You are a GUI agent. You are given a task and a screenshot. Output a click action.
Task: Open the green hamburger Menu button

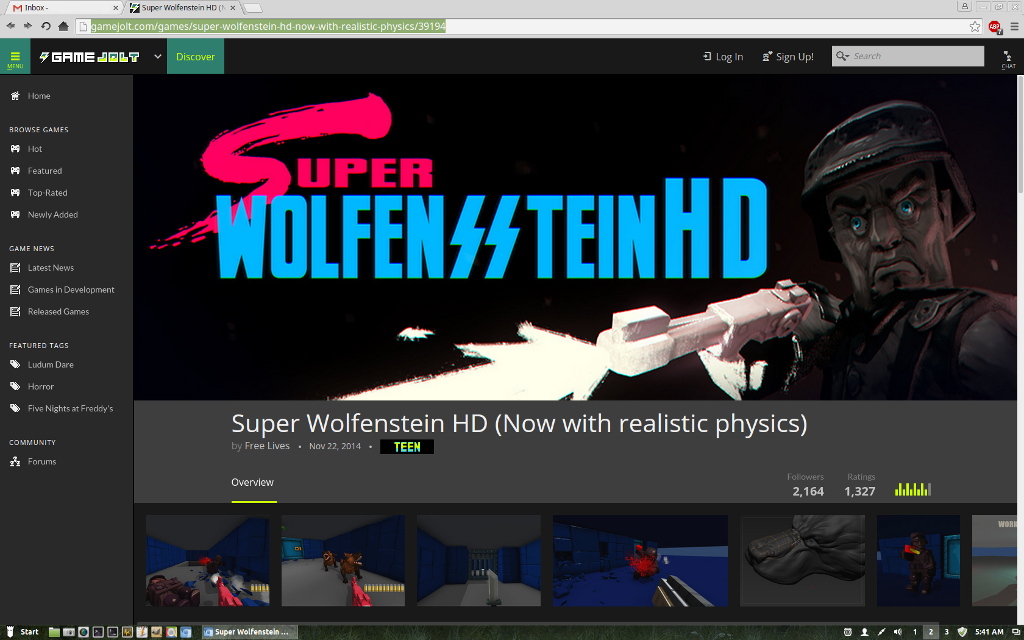click(15, 56)
